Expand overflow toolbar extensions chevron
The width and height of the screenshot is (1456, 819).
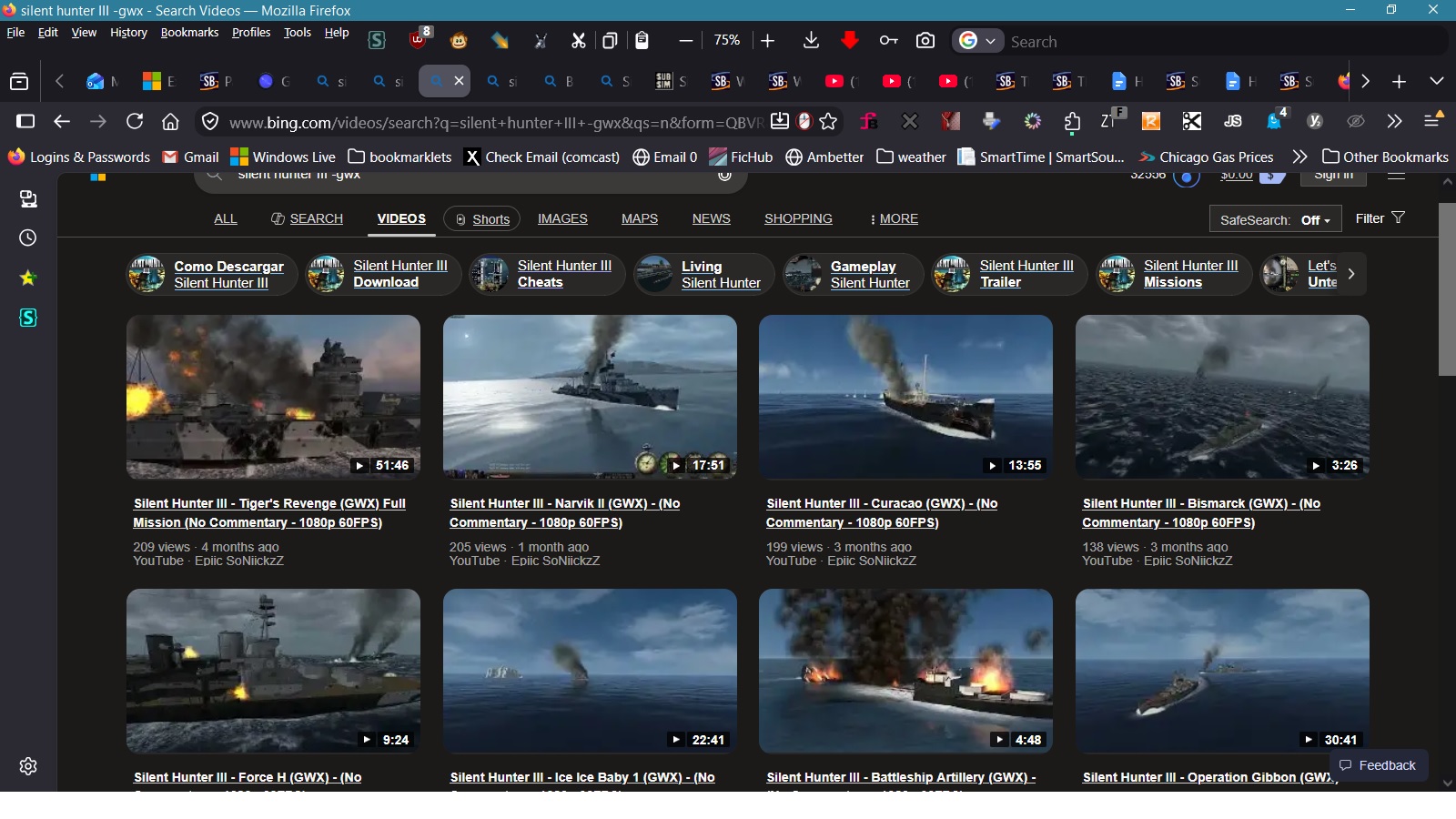(1394, 121)
